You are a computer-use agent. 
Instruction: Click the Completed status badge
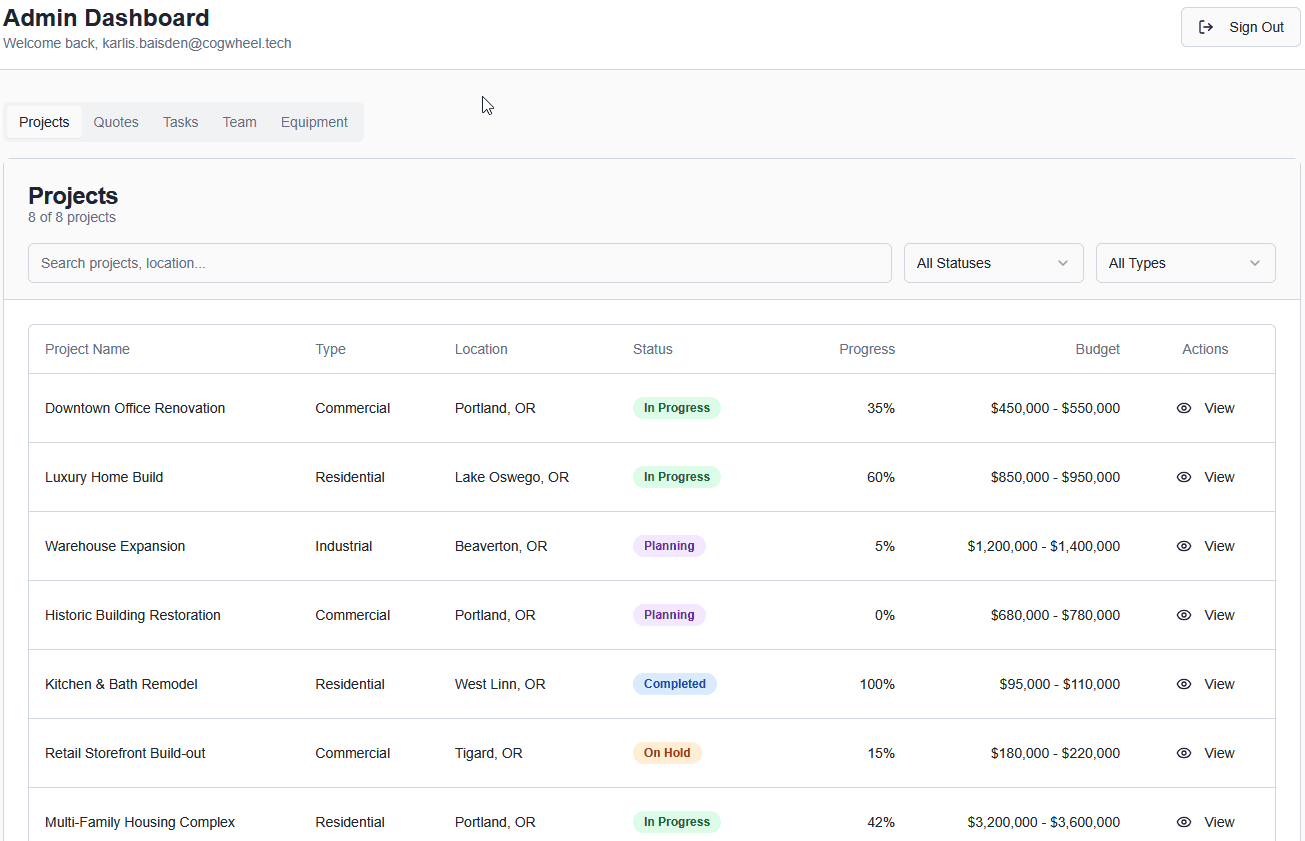click(x=674, y=684)
